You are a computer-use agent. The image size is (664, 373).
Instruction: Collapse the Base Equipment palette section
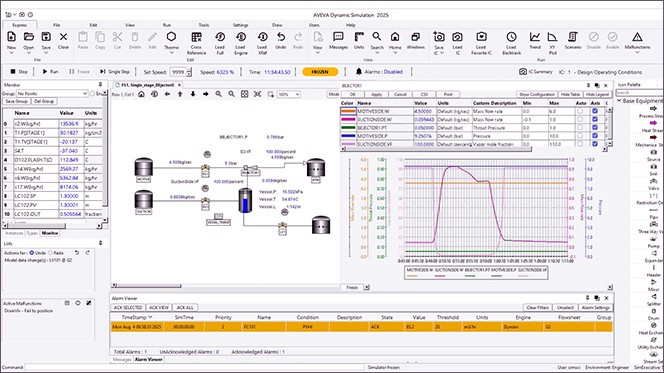tap(619, 101)
